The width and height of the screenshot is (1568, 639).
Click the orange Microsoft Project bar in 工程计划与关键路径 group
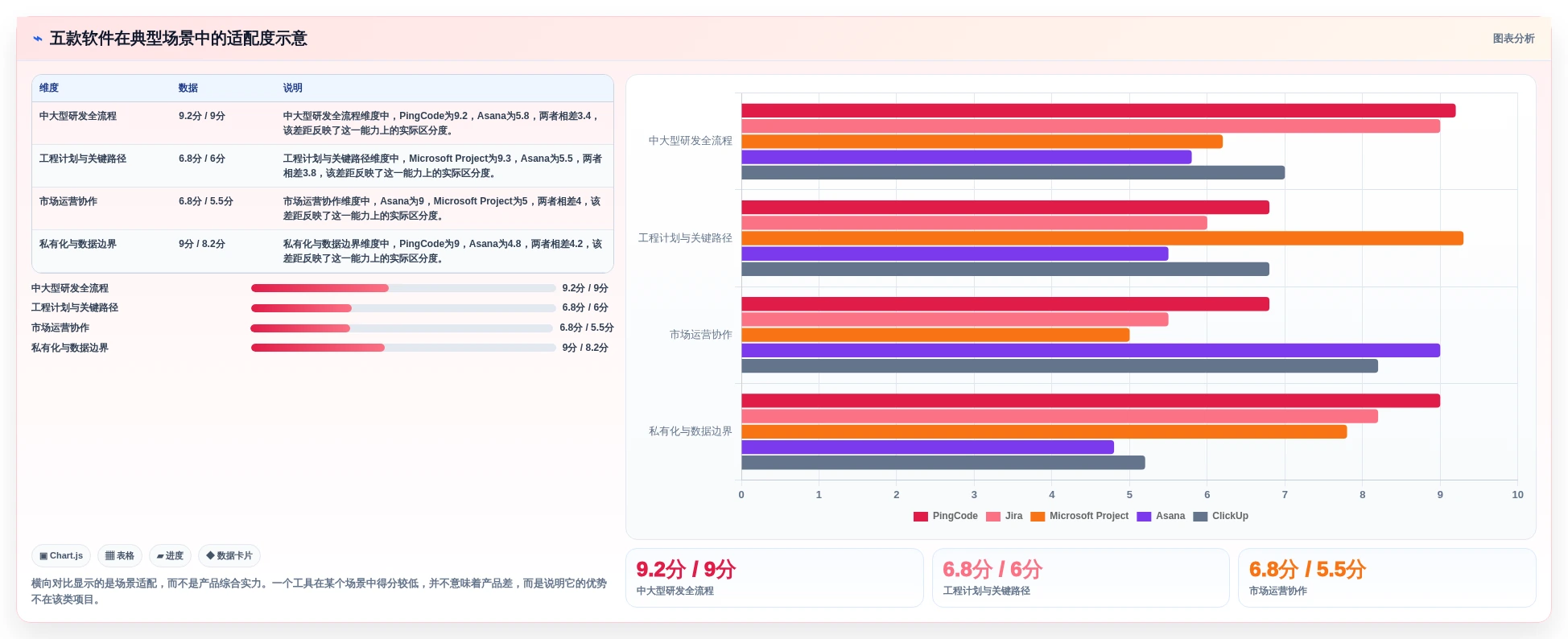click(1102, 238)
